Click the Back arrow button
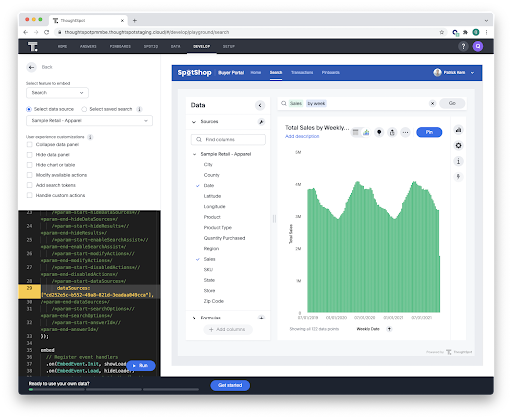 pyautogui.click(x=31, y=67)
